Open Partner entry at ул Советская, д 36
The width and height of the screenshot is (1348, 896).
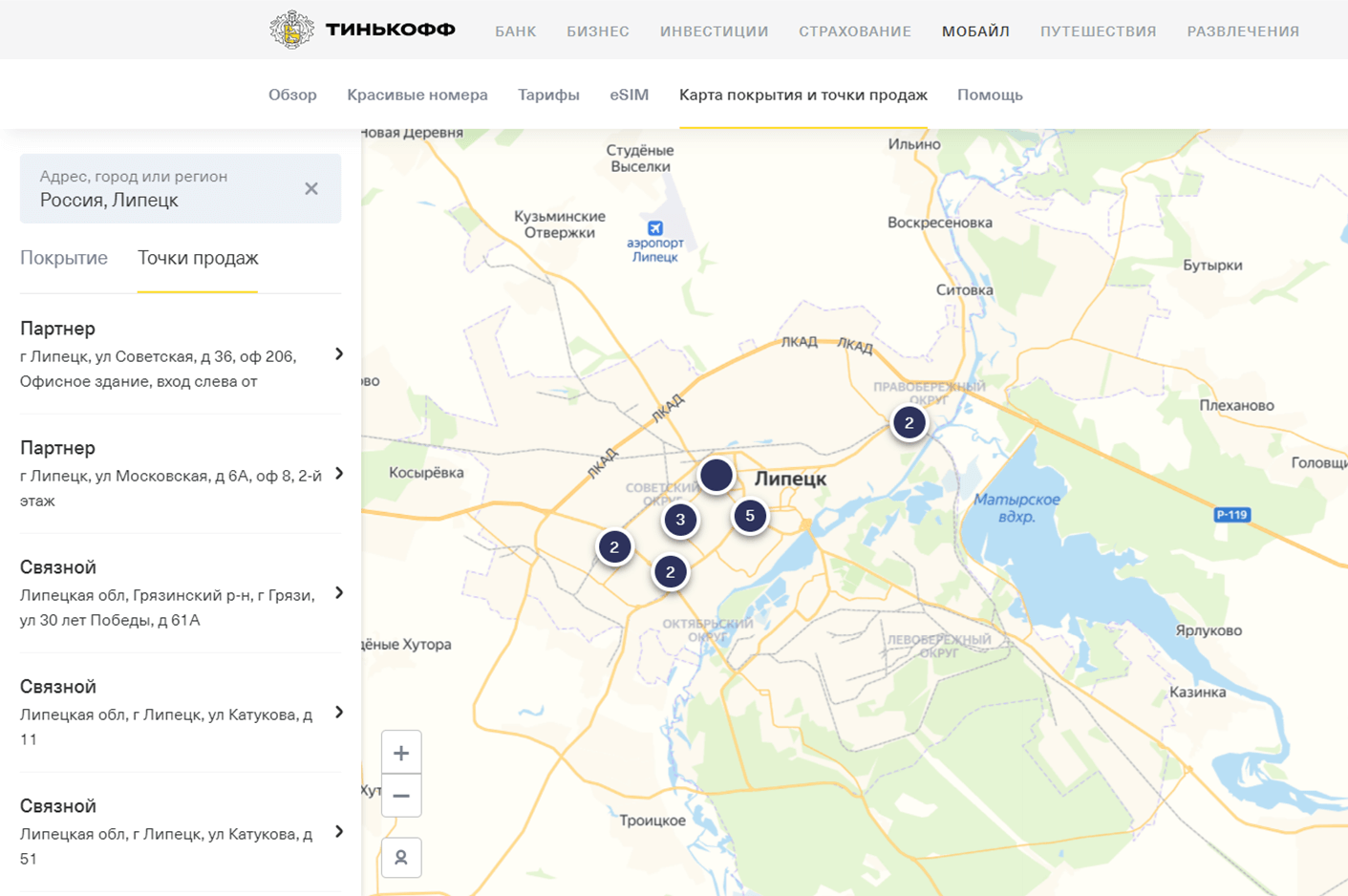pos(181,354)
